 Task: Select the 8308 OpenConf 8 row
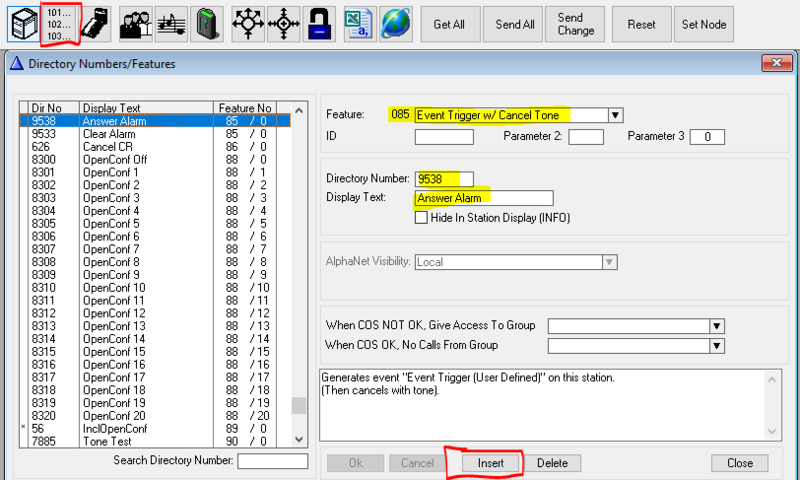point(156,262)
